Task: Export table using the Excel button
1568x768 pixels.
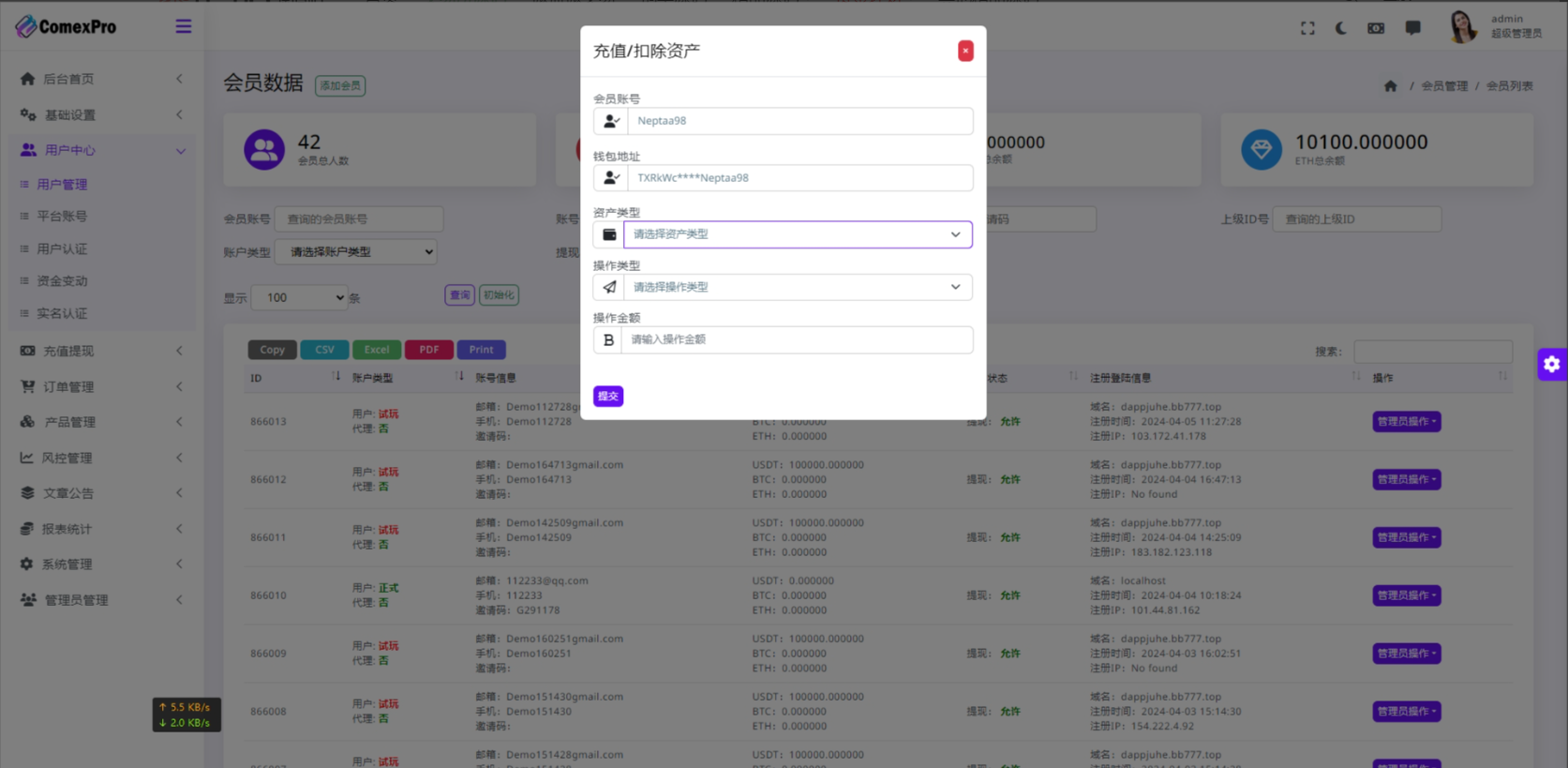Action: point(377,350)
